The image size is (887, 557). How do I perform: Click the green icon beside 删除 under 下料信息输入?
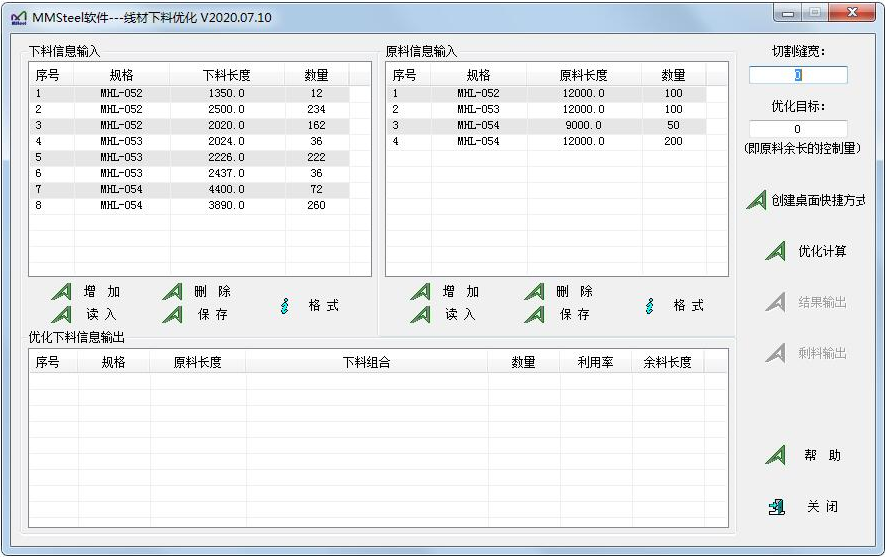[x=173, y=292]
